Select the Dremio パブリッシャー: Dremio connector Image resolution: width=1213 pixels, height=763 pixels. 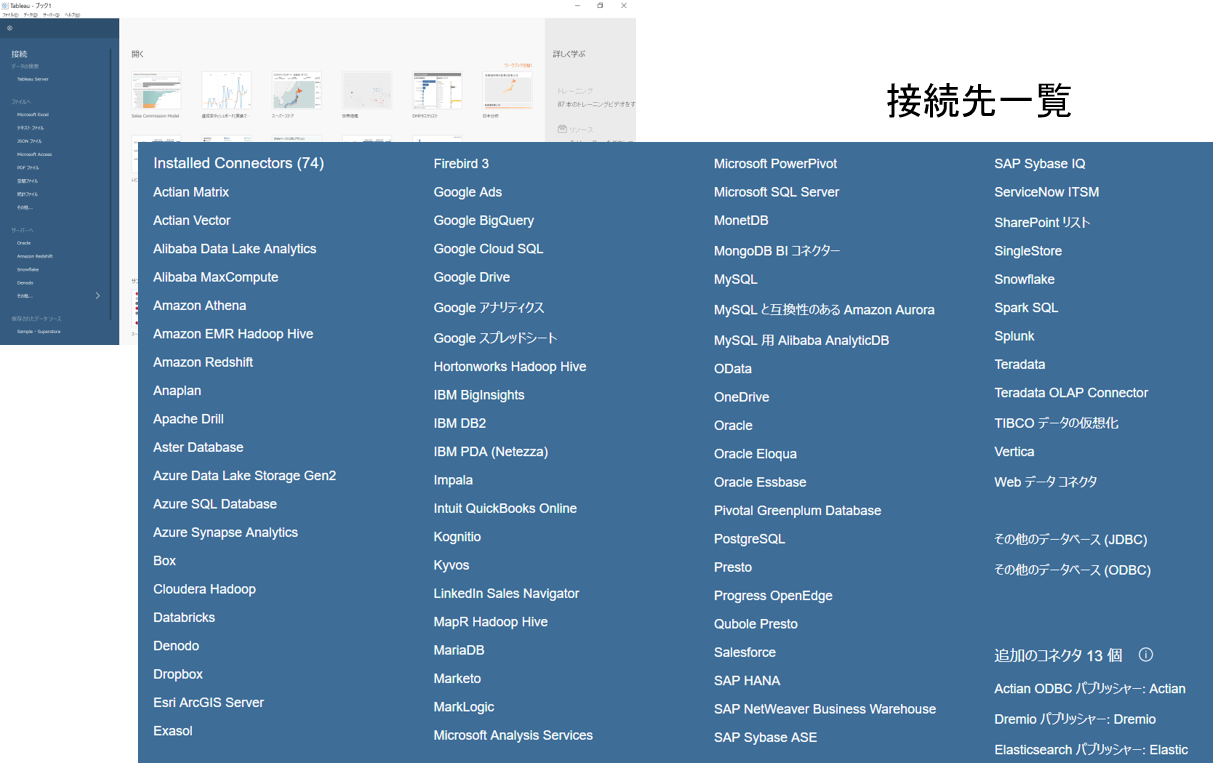coord(1075,719)
